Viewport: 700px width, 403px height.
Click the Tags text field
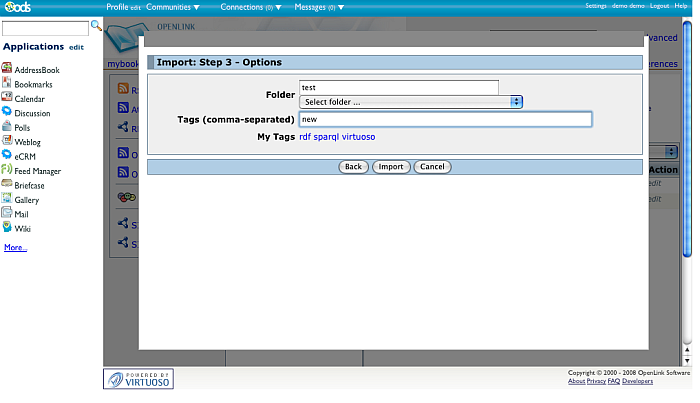[445, 119]
